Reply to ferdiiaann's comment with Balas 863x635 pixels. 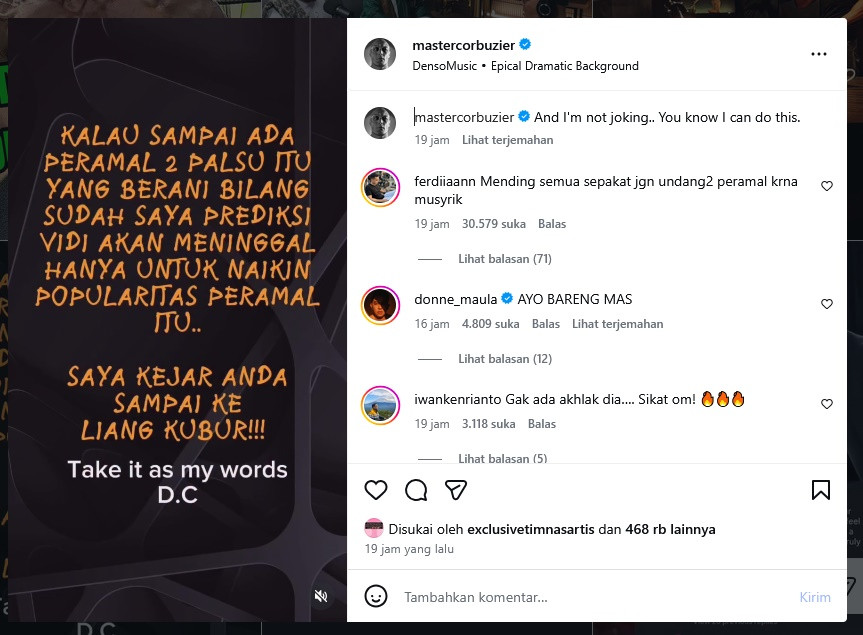(x=552, y=224)
